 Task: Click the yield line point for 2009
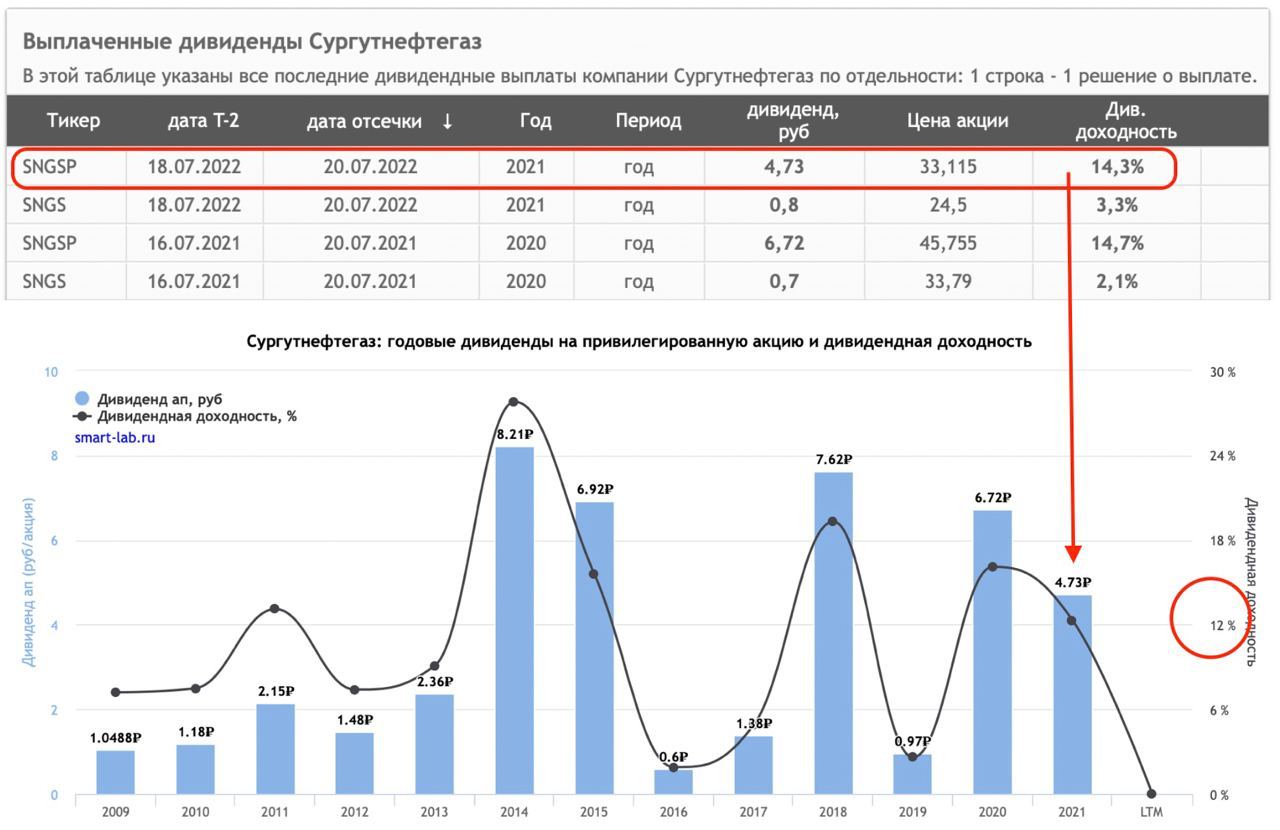tap(115, 692)
